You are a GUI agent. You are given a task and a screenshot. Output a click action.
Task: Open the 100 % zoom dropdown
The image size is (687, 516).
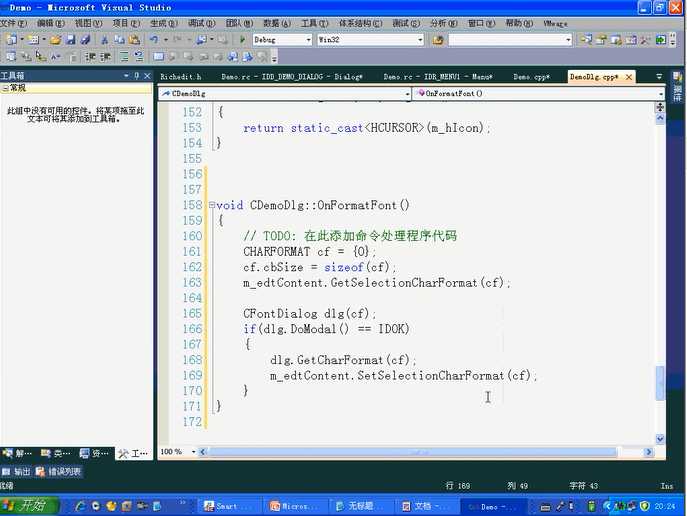193,452
